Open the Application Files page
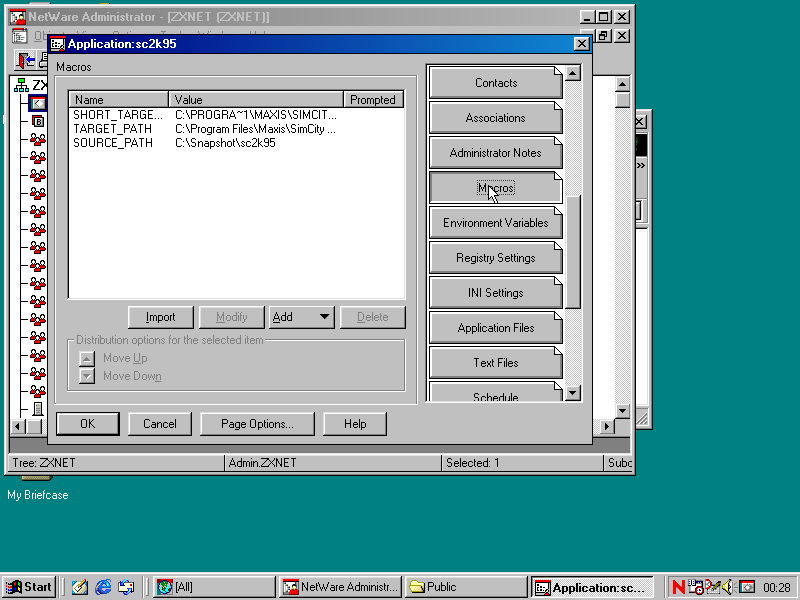The image size is (800, 600). pyautogui.click(x=495, y=328)
